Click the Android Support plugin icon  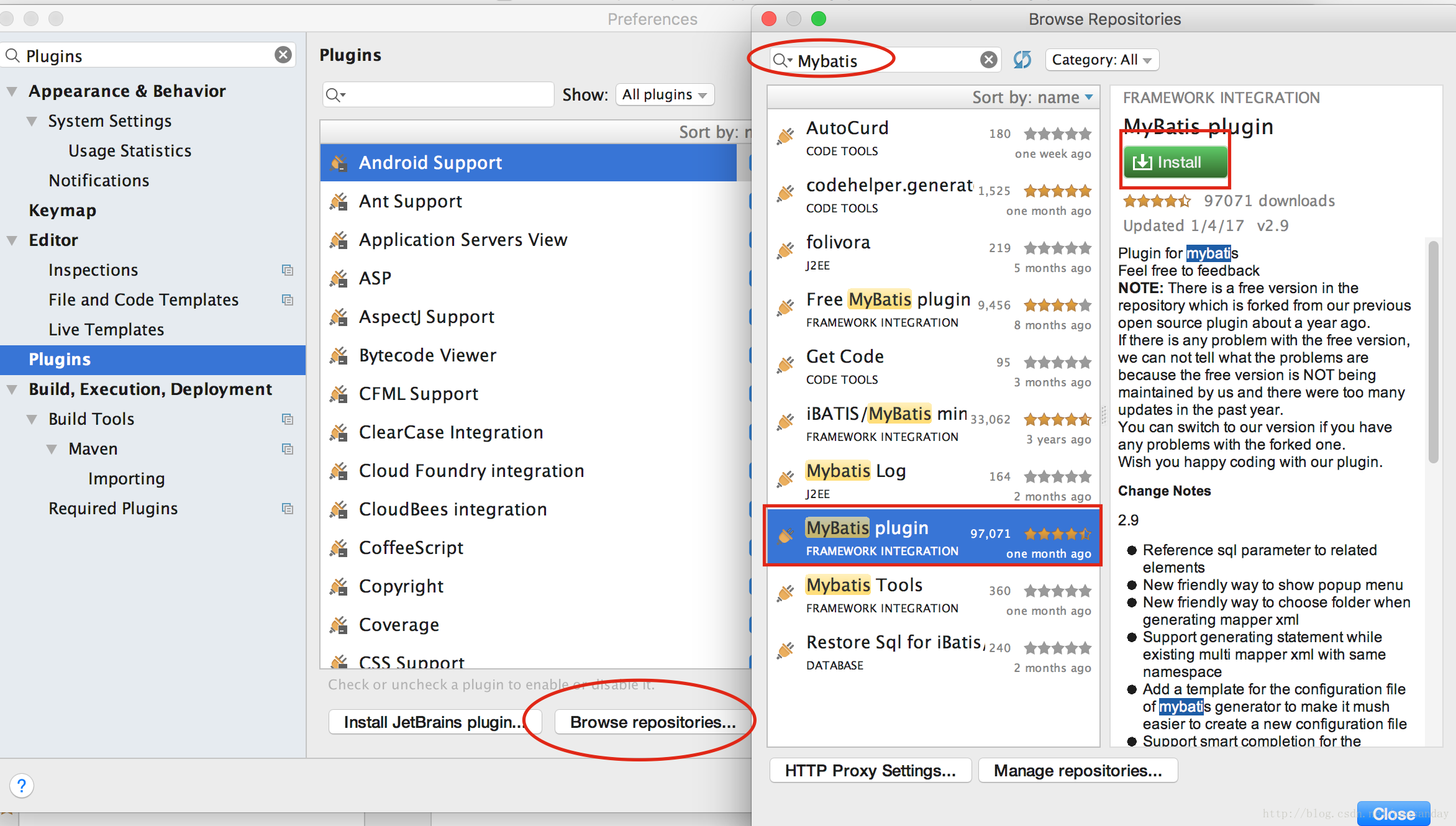[339, 163]
